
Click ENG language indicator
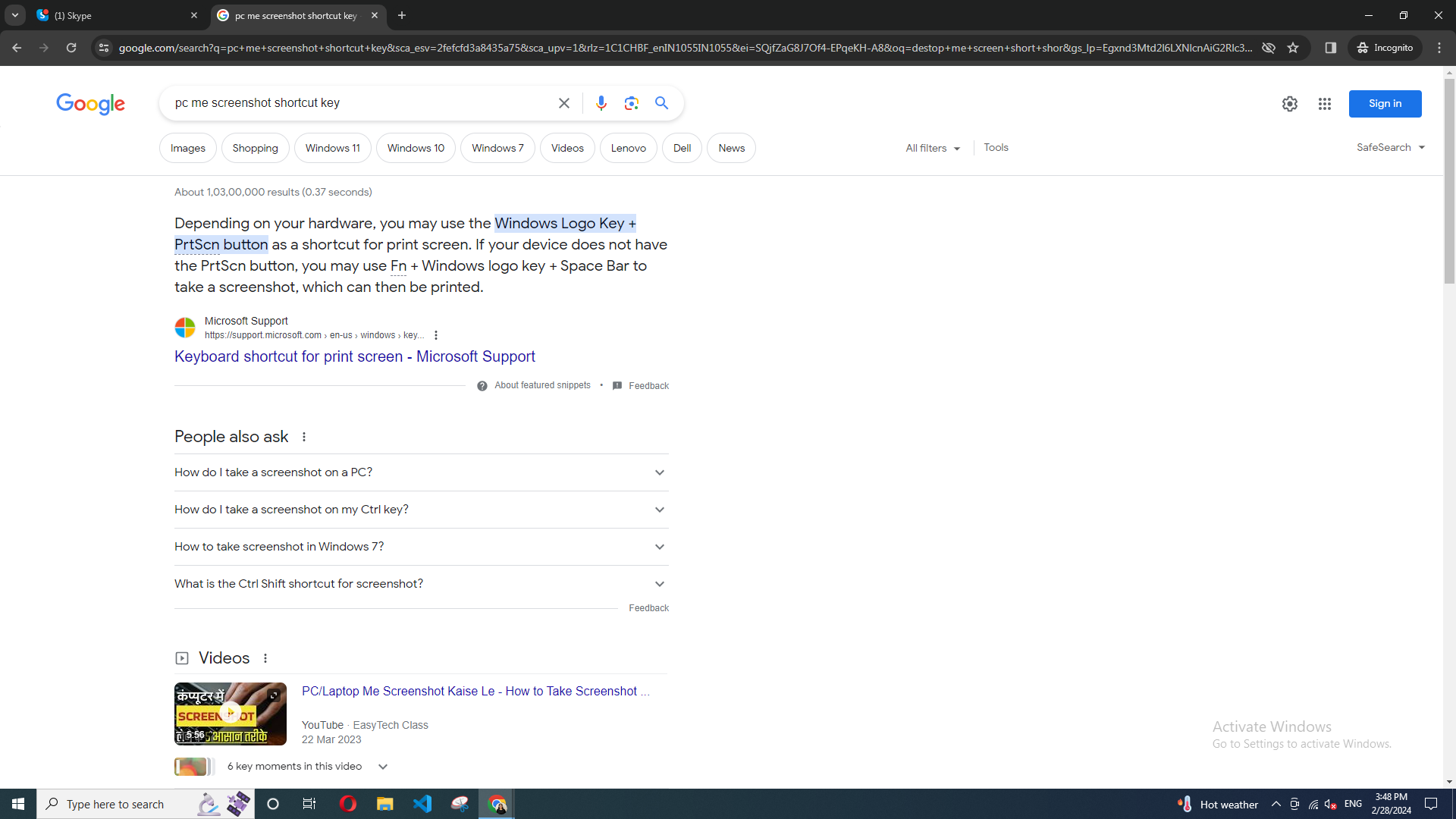[x=1353, y=804]
